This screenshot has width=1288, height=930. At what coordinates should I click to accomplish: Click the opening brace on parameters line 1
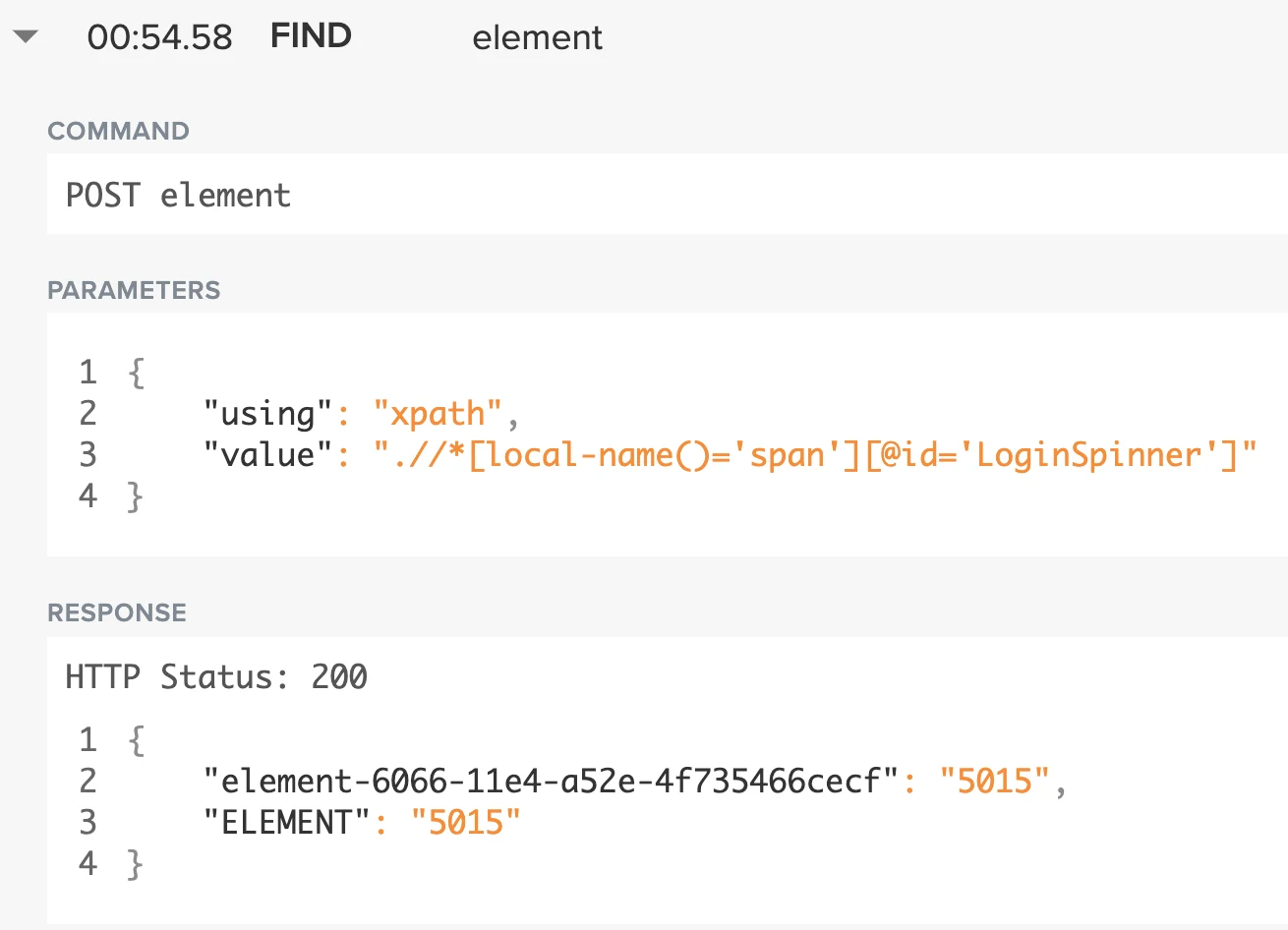(136, 373)
